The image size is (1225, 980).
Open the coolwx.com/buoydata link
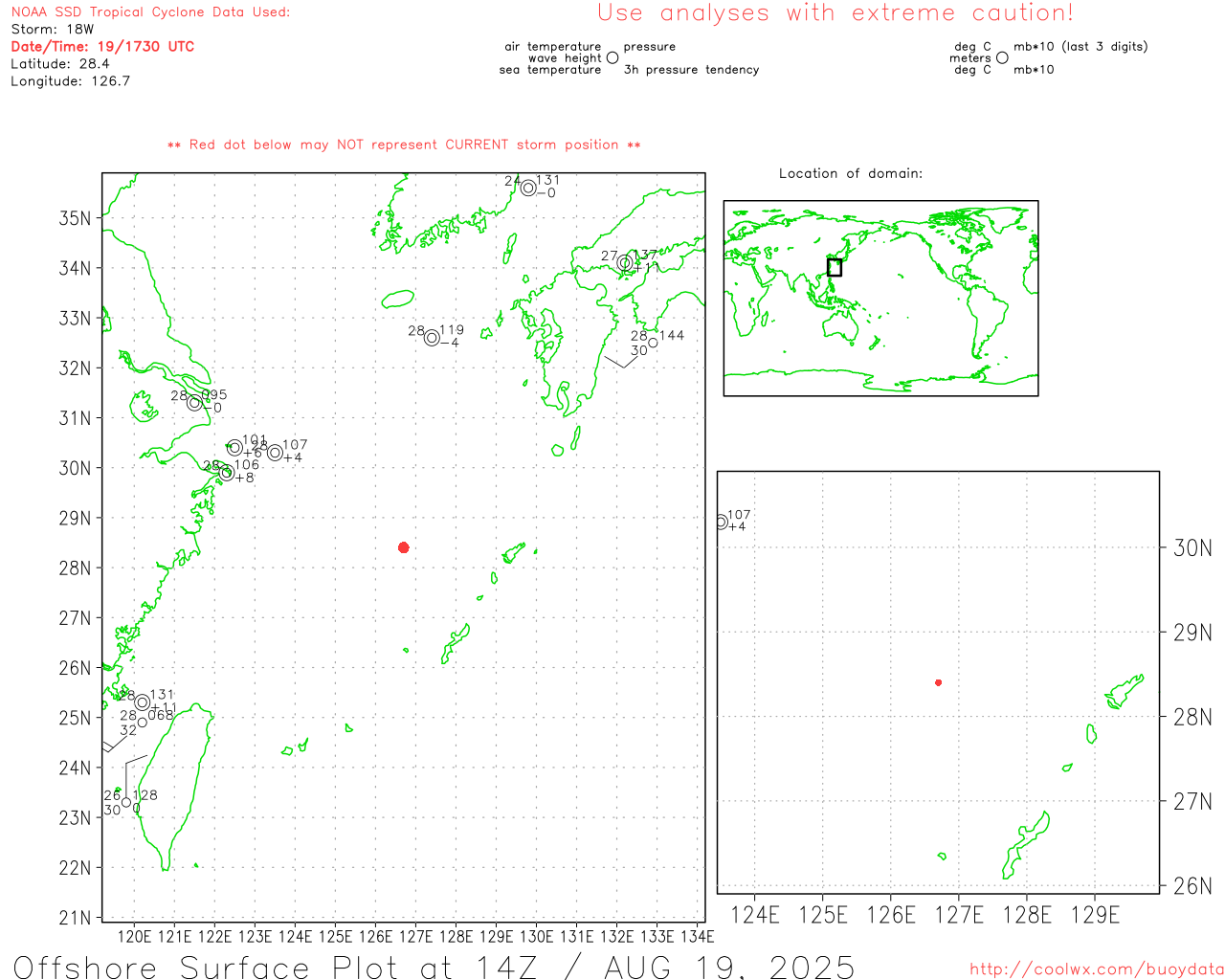click(1097, 969)
